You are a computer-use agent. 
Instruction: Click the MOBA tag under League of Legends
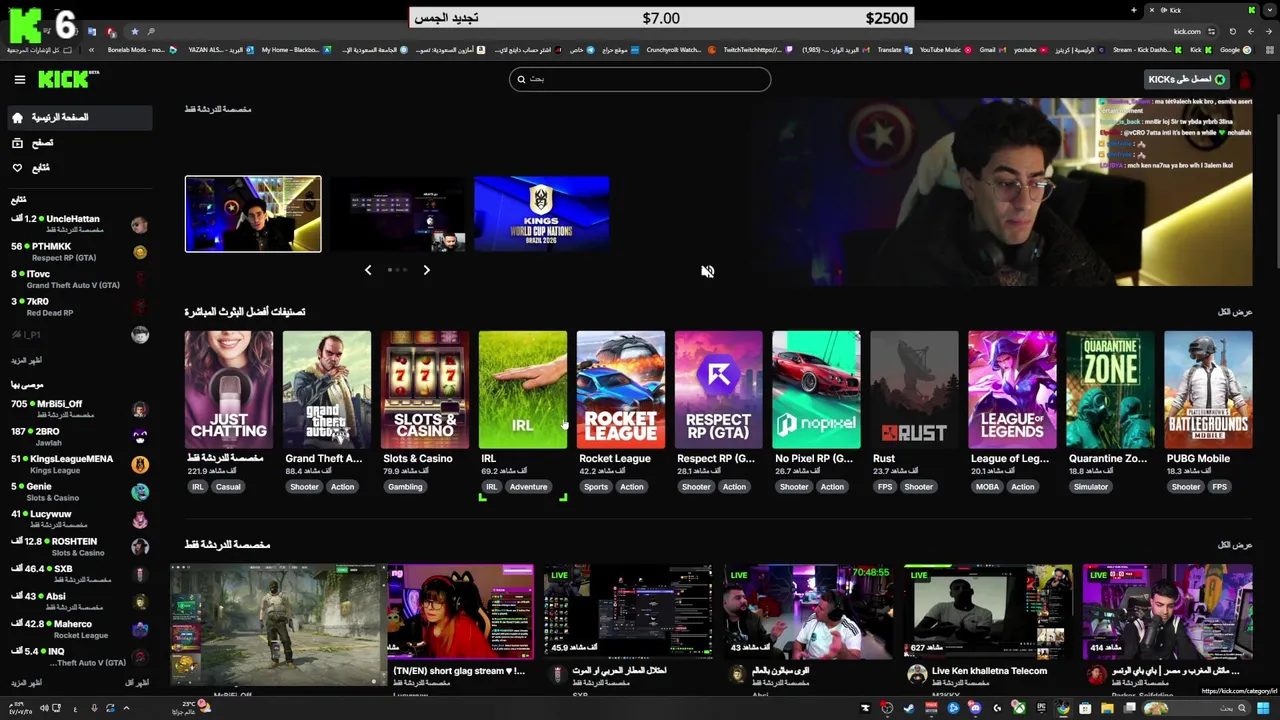point(987,487)
